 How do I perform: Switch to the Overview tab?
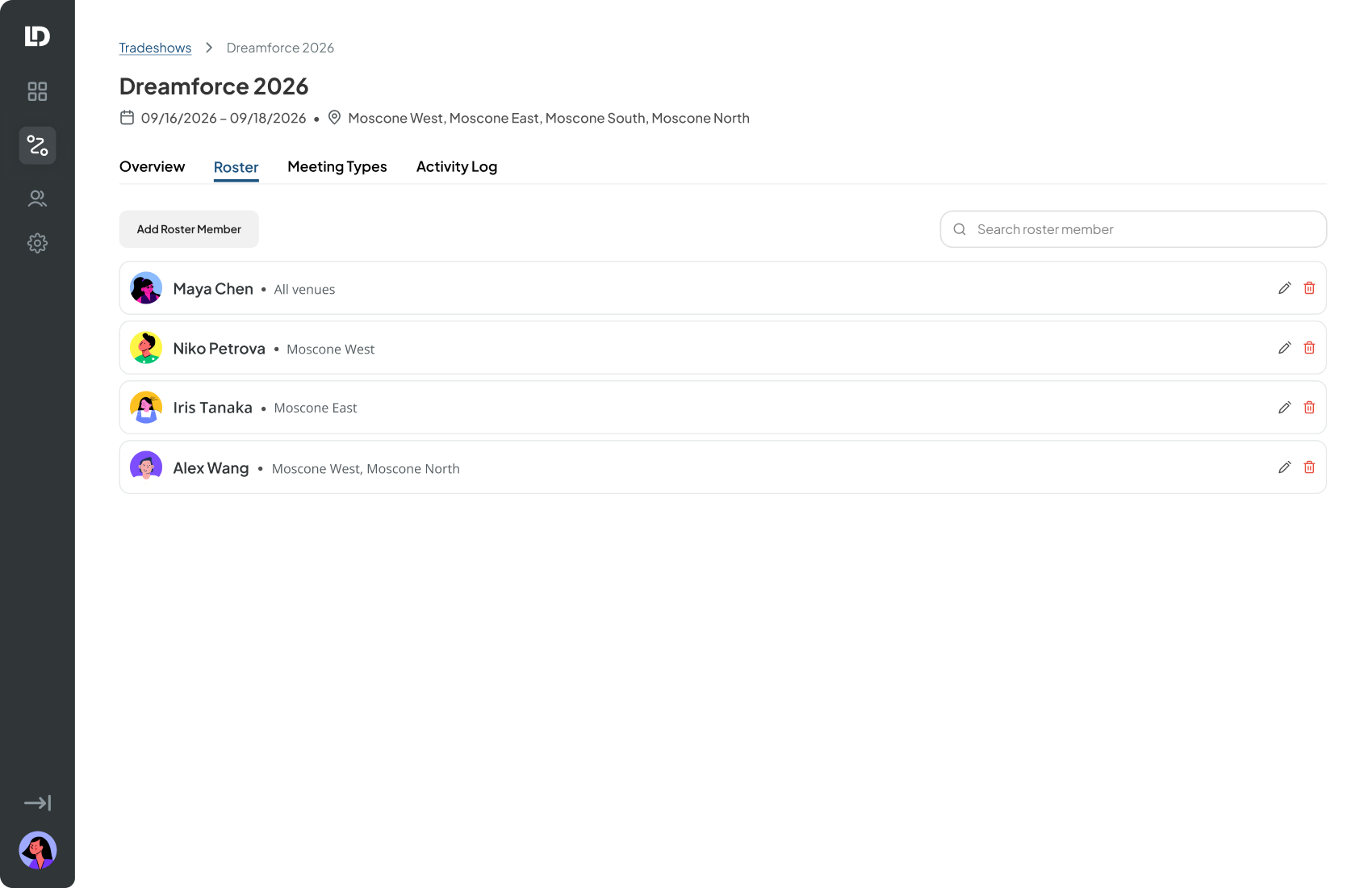click(152, 166)
